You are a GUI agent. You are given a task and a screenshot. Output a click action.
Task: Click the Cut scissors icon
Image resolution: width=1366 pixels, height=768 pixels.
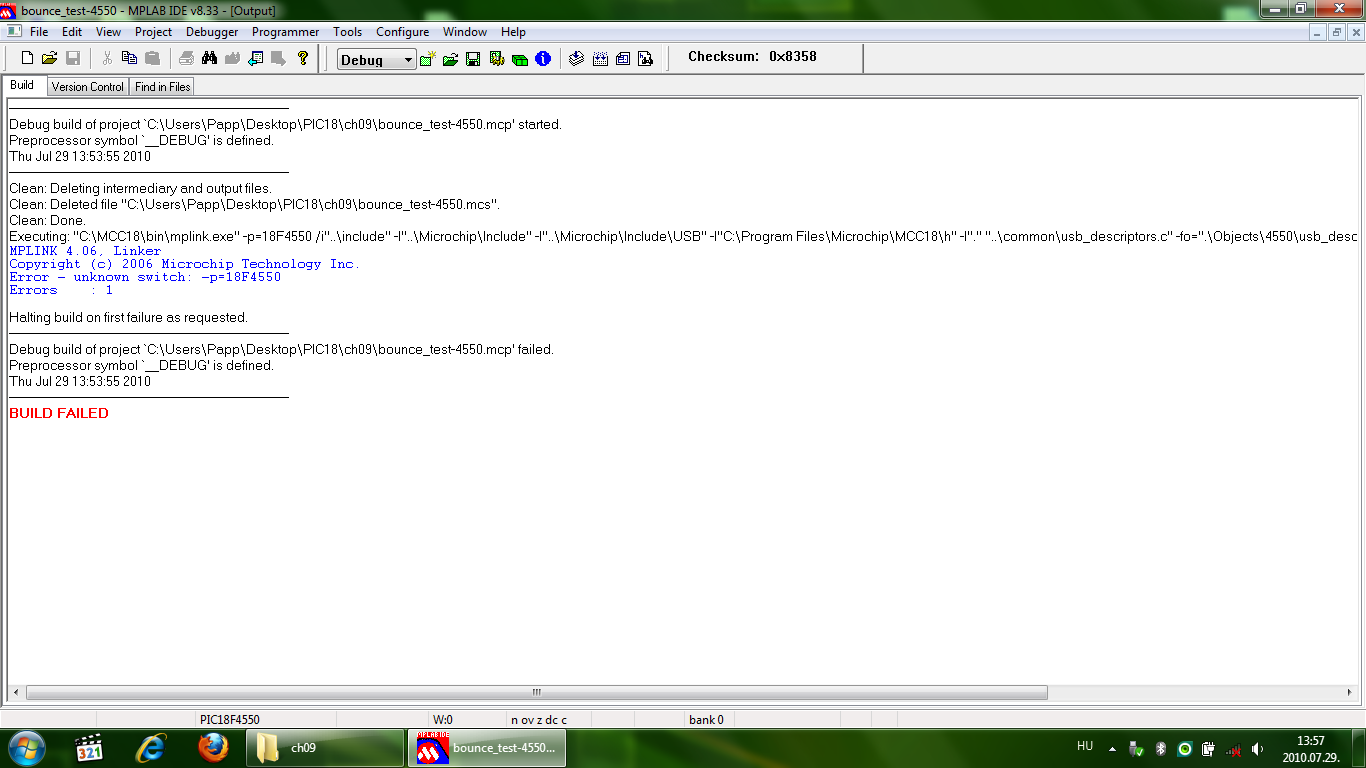[x=107, y=59]
